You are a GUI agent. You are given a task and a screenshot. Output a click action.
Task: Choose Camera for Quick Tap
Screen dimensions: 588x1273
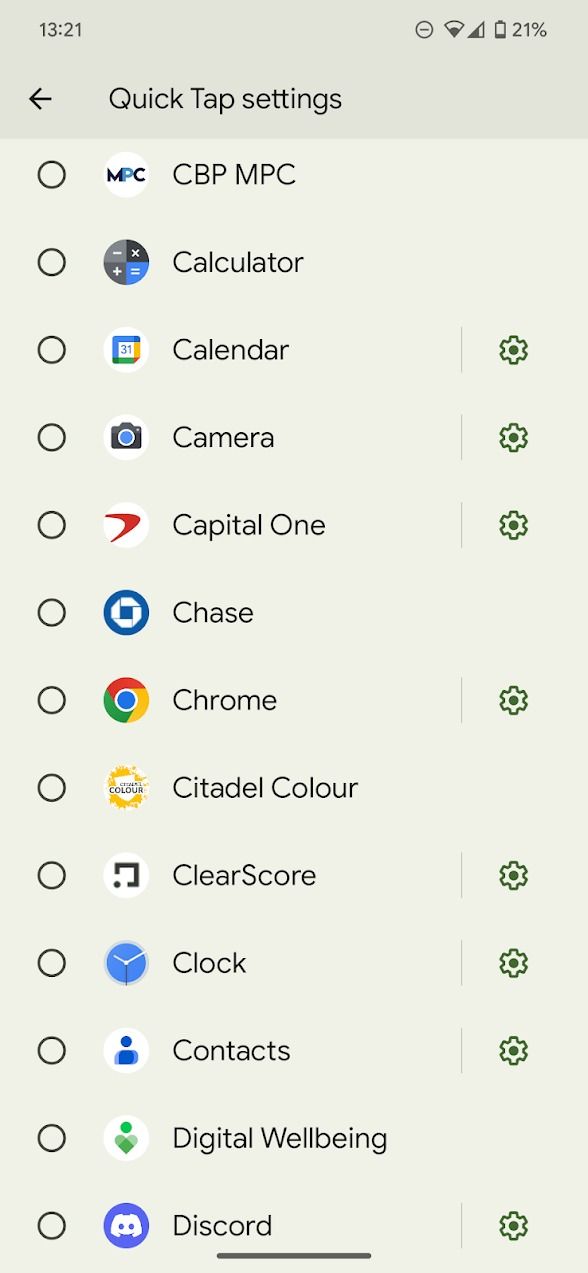click(x=51, y=437)
